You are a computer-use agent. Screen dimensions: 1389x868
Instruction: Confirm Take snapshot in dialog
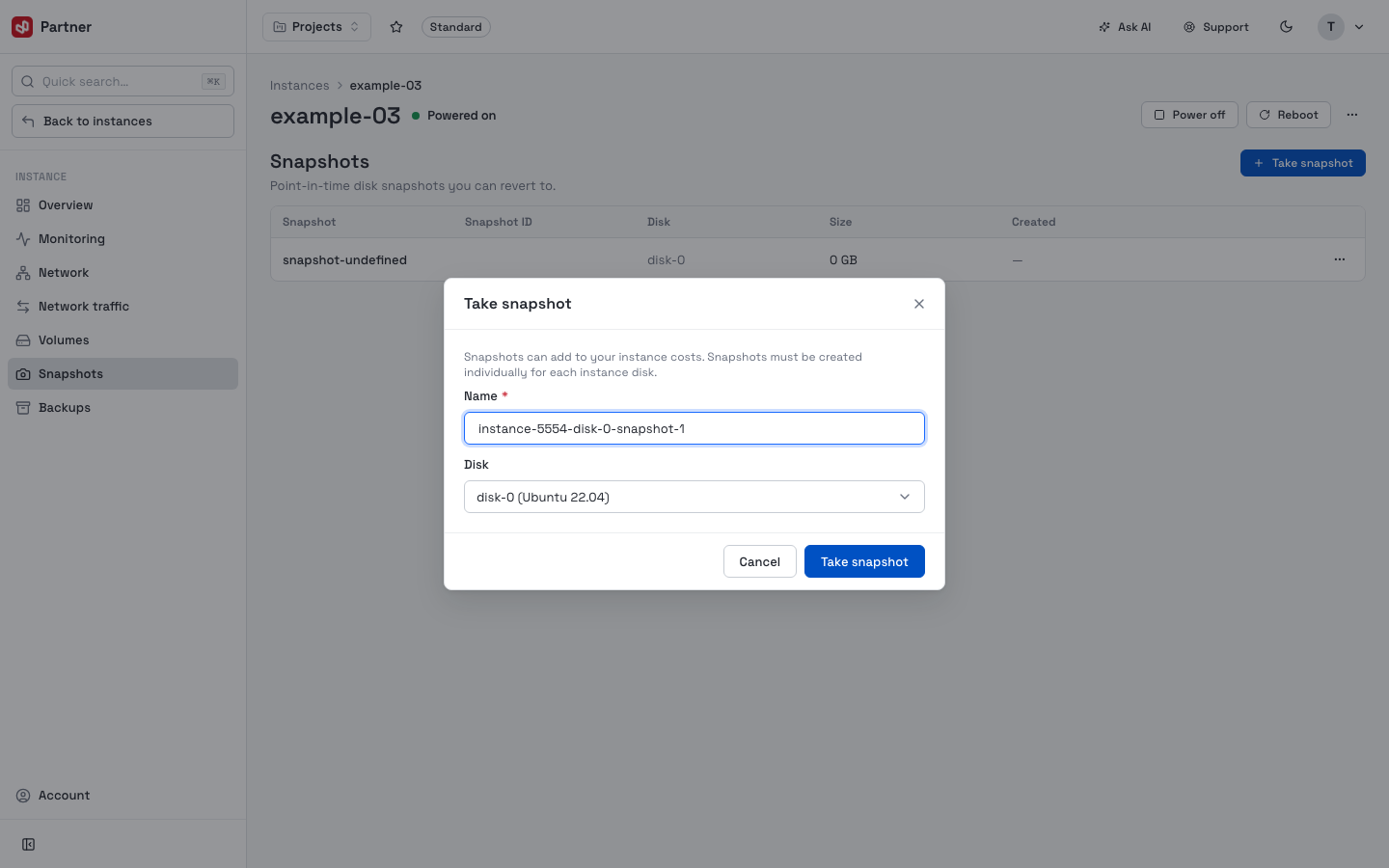[864, 561]
